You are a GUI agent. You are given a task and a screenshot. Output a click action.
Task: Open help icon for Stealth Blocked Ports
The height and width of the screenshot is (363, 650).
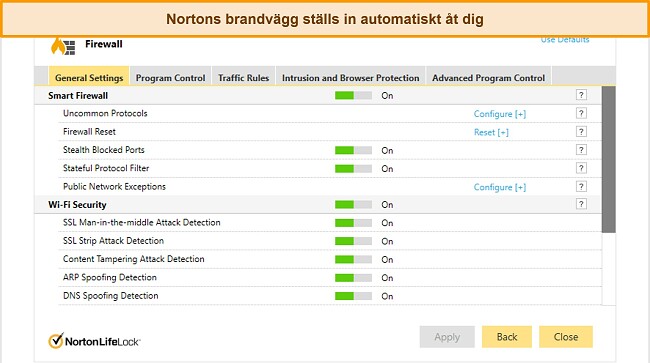pyautogui.click(x=581, y=150)
